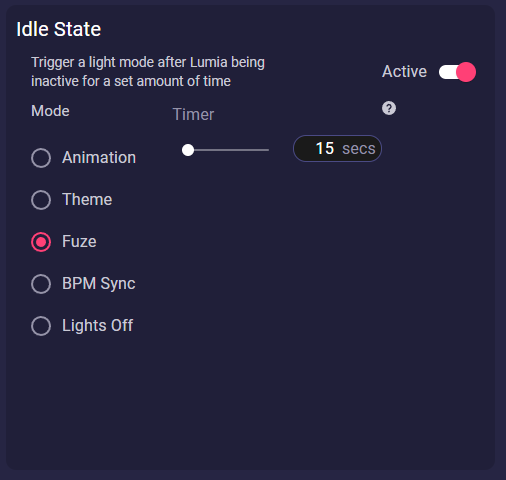Image resolution: width=506 pixels, height=480 pixels.
Task: Toggle the Active switch off
Action: click(x=457, y=72)
